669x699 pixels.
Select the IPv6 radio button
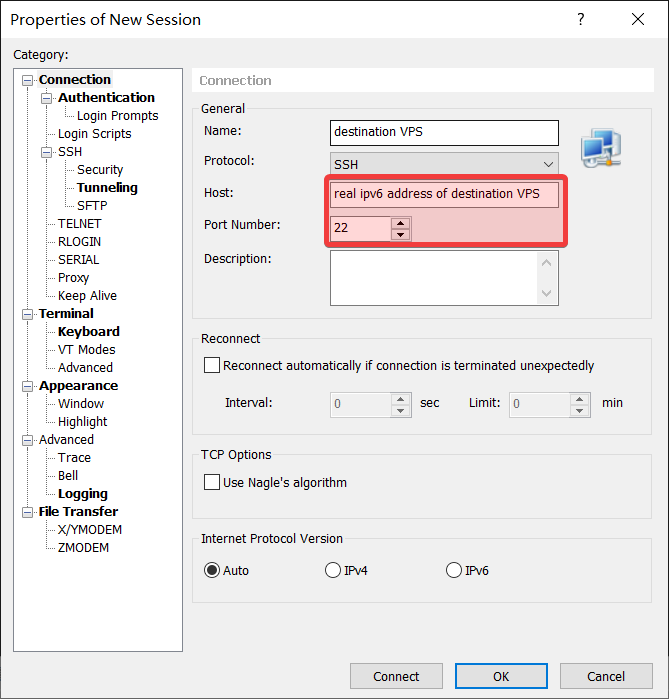click(454, 570)
